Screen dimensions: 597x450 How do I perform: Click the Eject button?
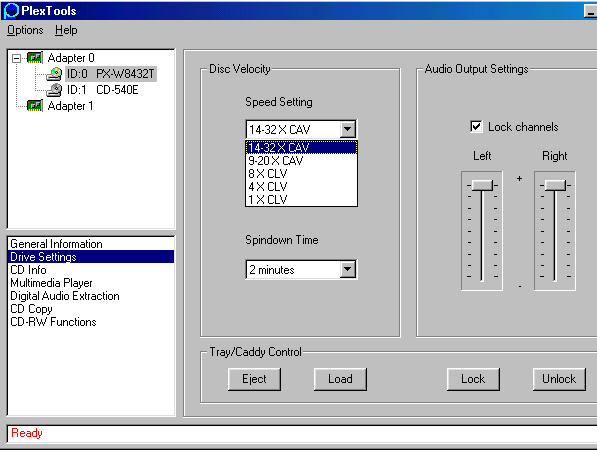click(254, 379)
